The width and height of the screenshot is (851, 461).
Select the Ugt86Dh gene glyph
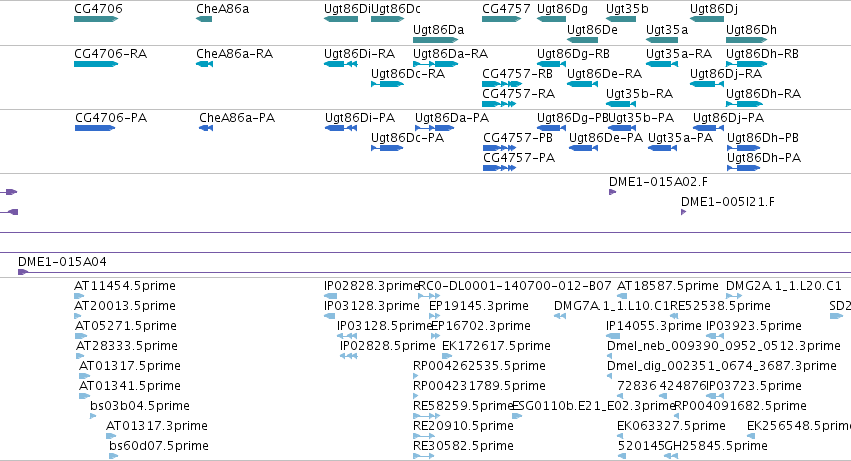point(746,40)
